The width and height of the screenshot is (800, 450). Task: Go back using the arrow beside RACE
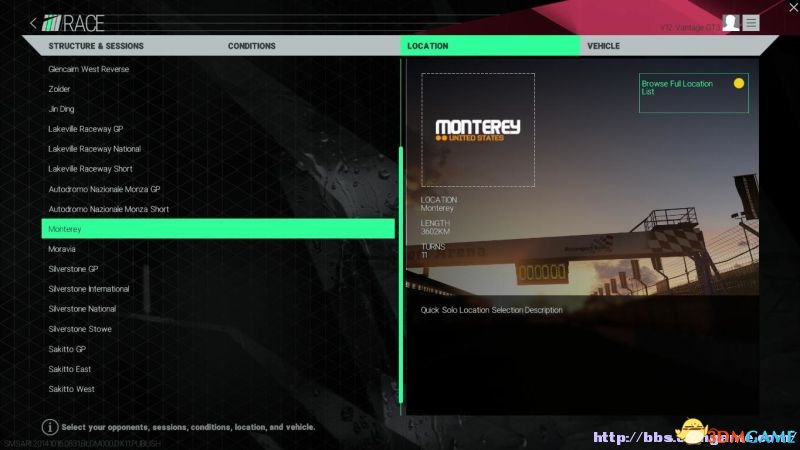(x=33, y=23)
